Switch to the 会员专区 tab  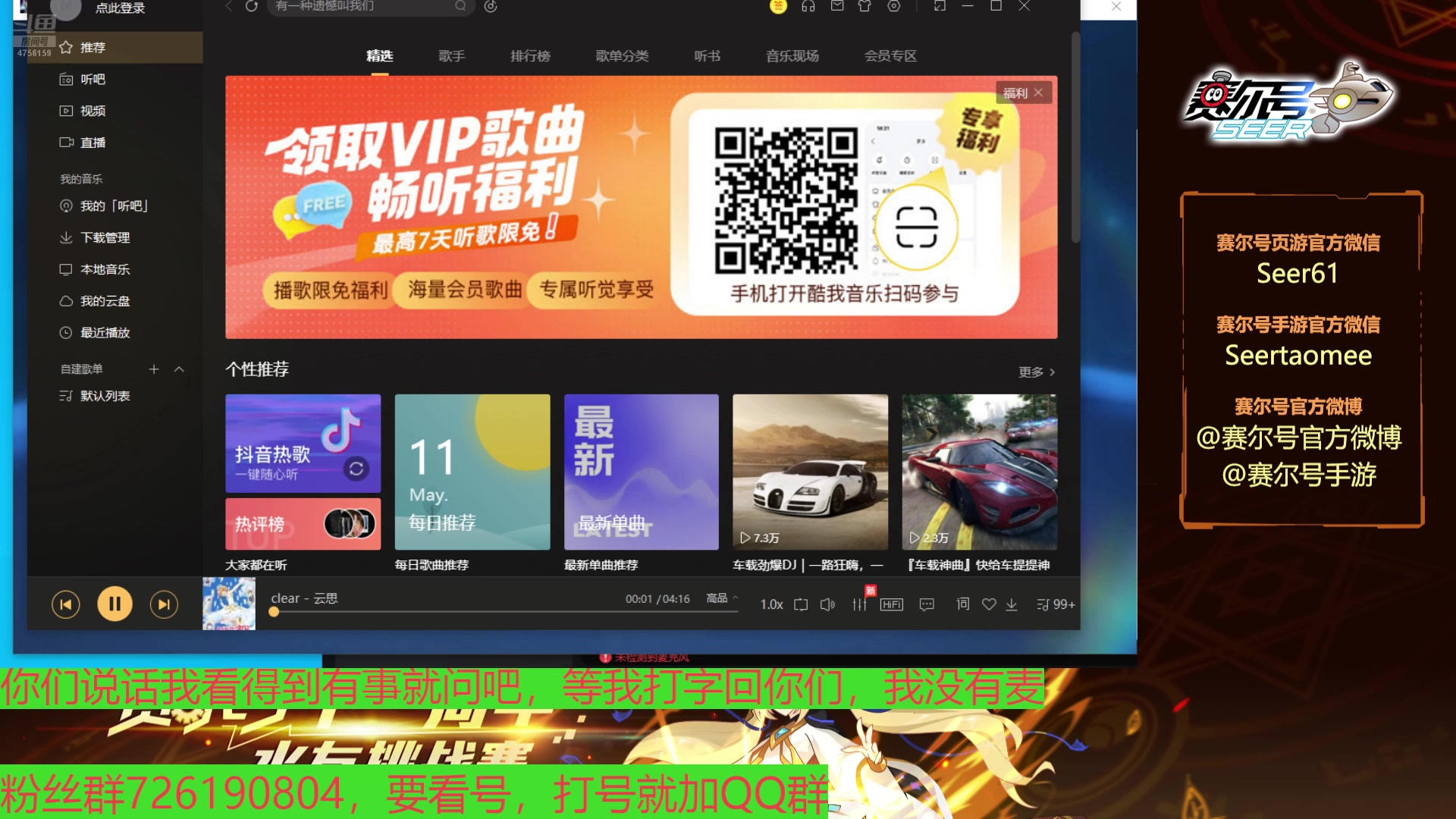click(x=891, y=56)
